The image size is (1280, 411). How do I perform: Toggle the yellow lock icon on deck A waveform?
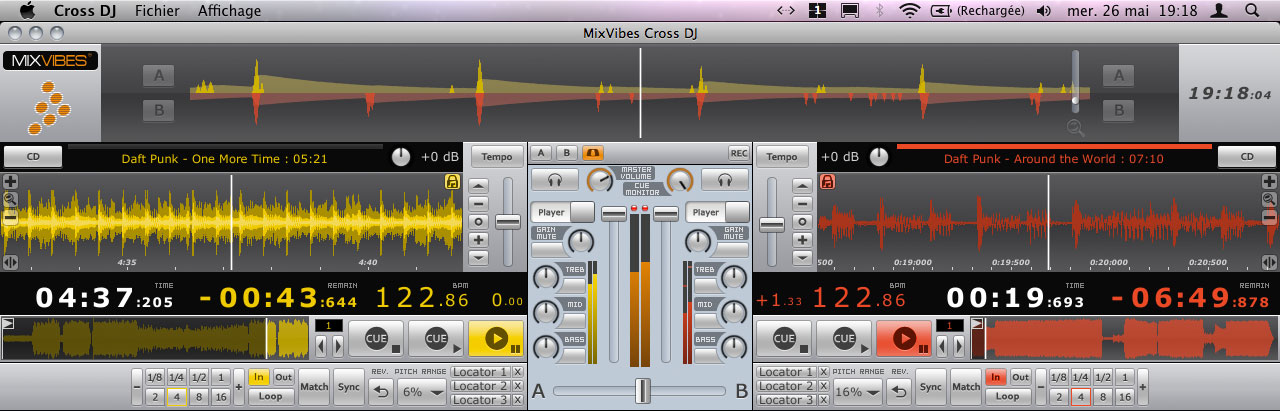(452, 182)
